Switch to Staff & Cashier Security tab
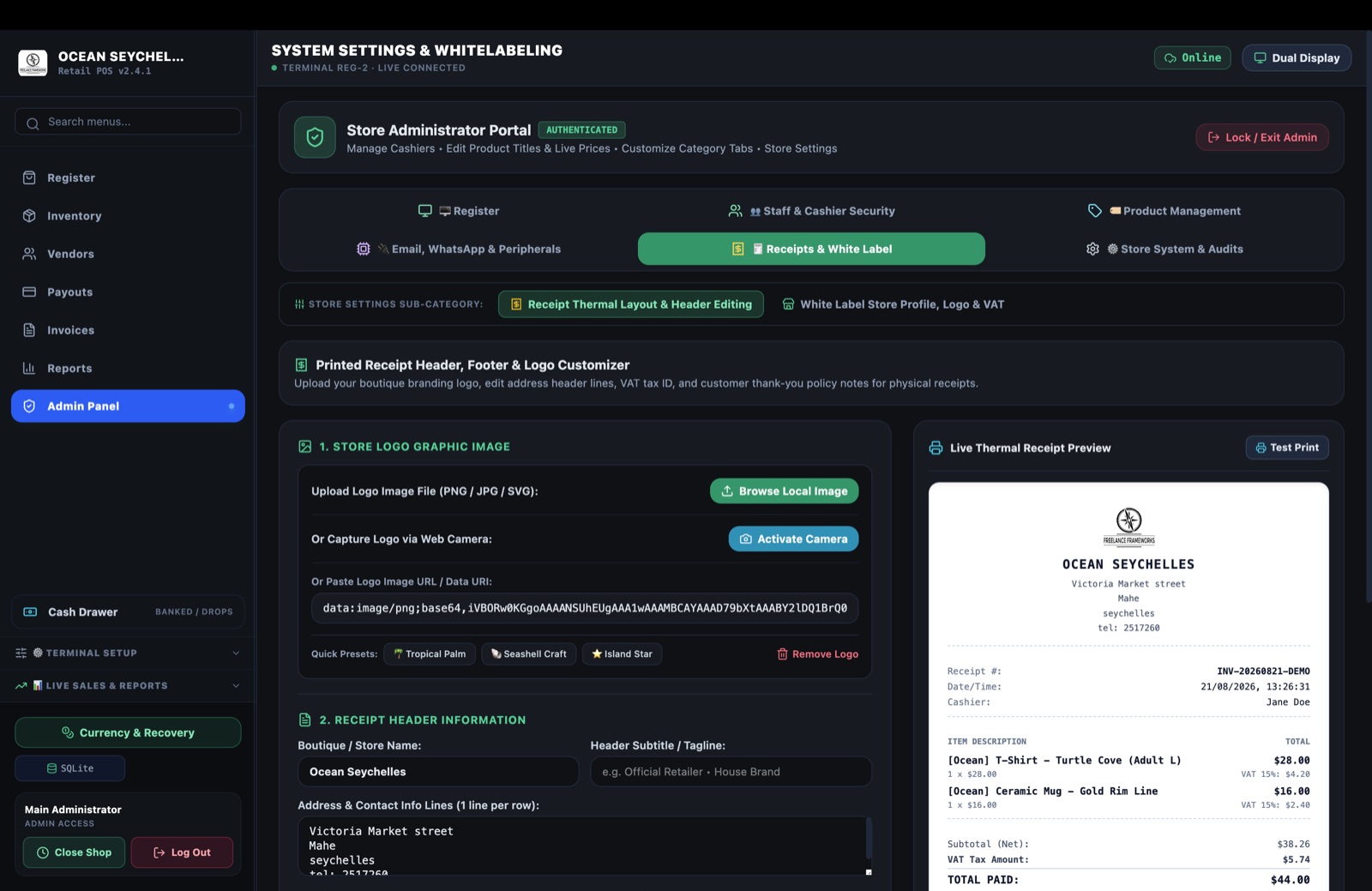 (811, 211)
